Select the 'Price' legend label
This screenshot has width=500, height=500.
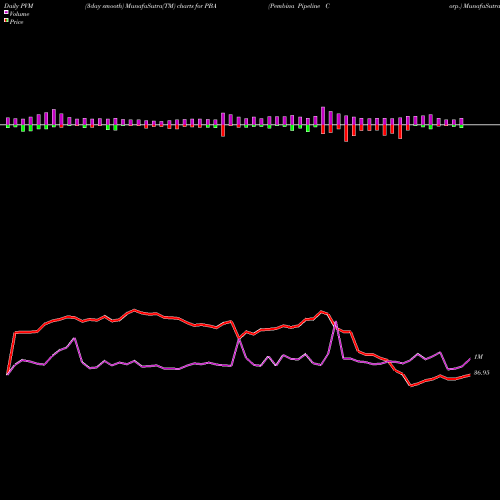click(x=16, y=22)
